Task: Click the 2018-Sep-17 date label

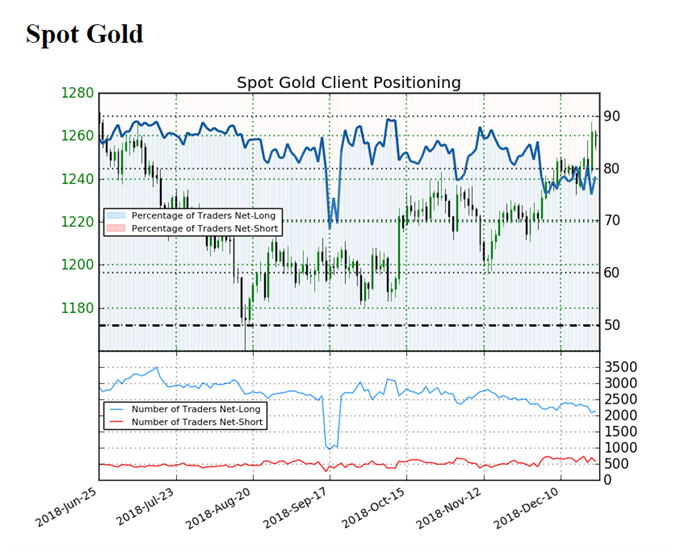Action: click(296, 508)
